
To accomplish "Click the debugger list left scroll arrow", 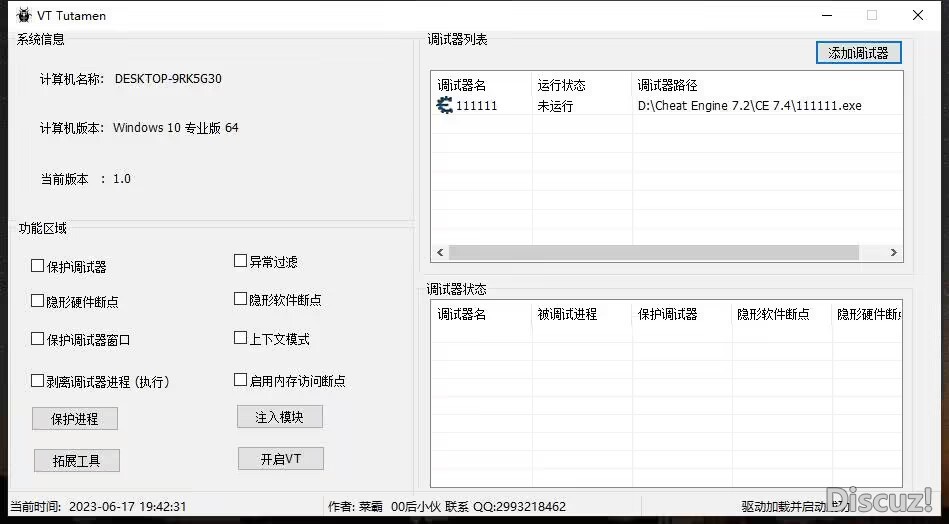I will coord(440,253).
